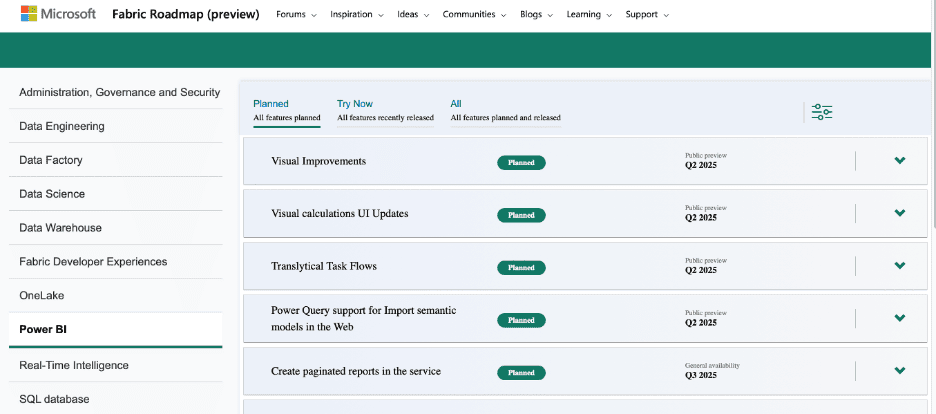
Task: Open the Inspiration dropdown menu
Action: [357, 14]
